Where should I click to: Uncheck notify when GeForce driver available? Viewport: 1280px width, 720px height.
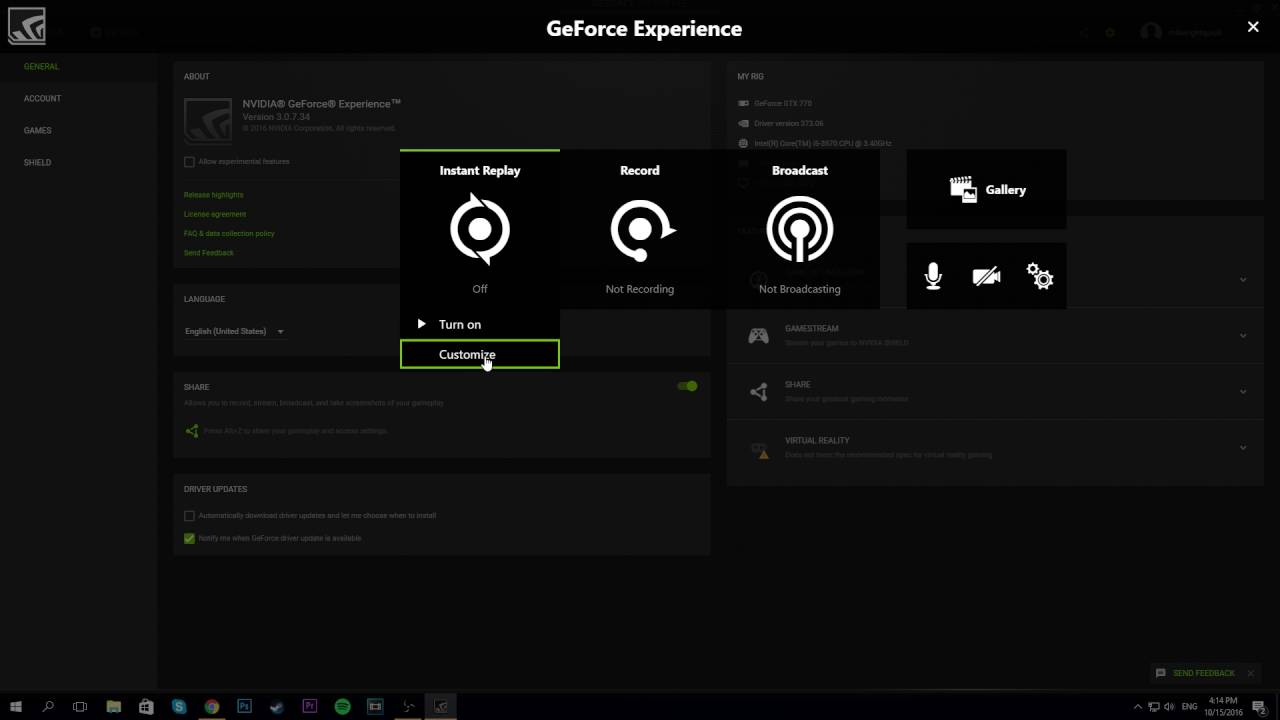[189, 538]
